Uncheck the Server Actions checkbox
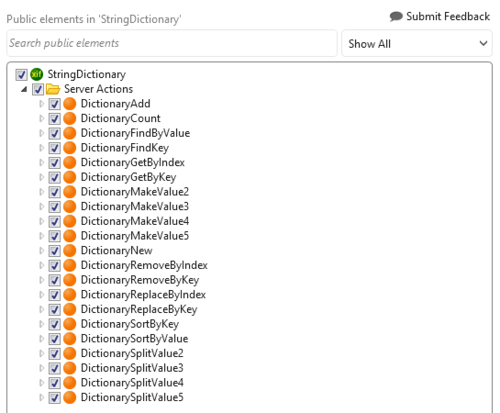This screenshot has height=413, width=500. click(x=38, y=89)
